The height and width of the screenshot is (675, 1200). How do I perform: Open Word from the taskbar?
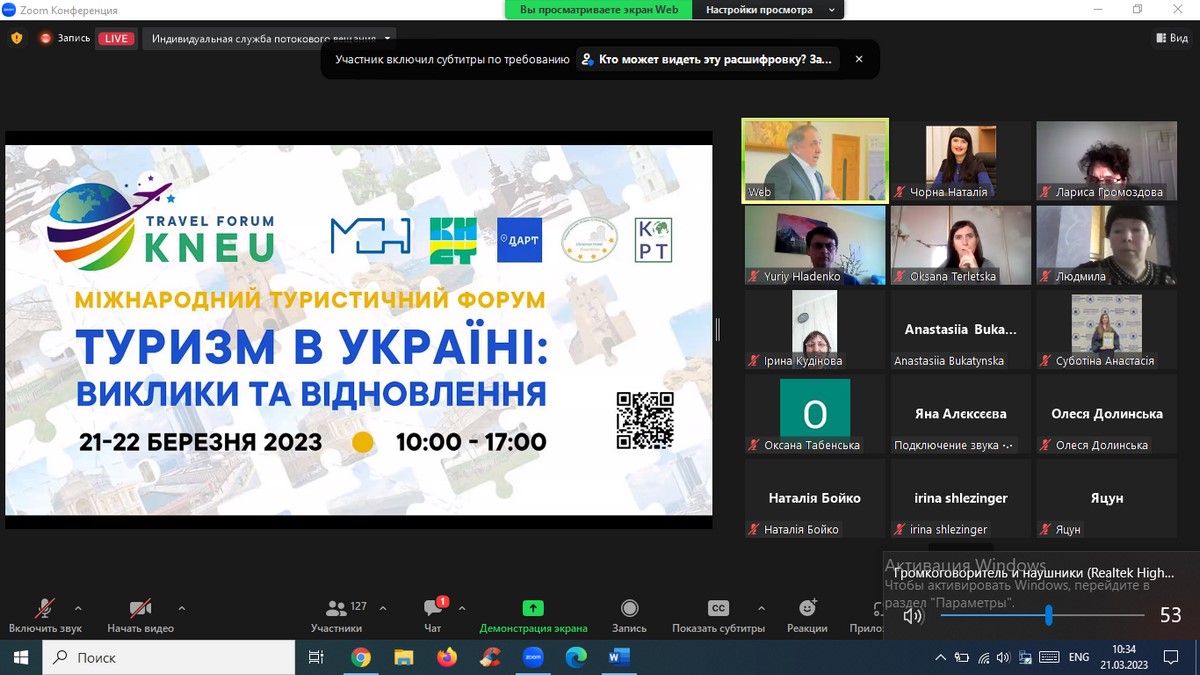click(618, 657)
